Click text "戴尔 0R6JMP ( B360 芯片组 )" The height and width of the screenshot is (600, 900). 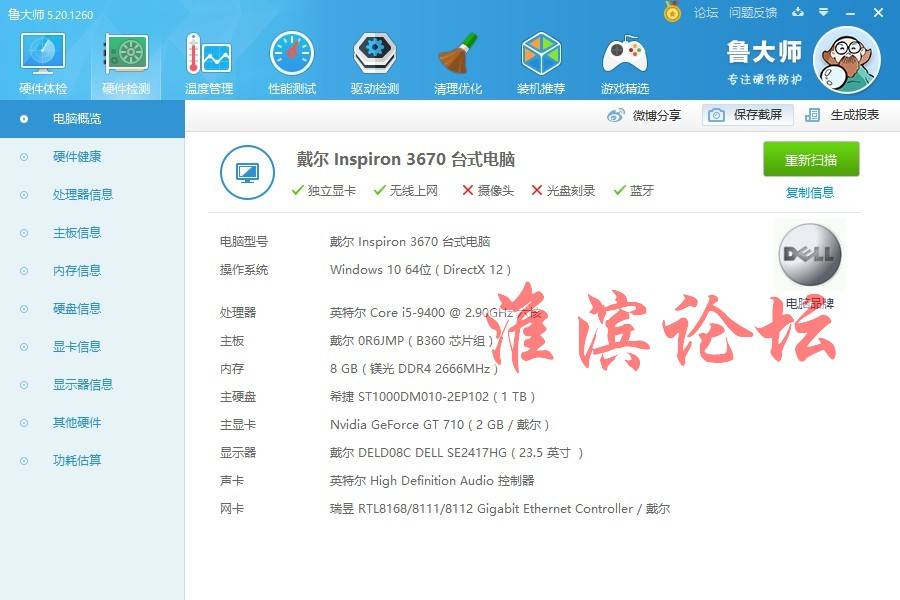(411, 341)
